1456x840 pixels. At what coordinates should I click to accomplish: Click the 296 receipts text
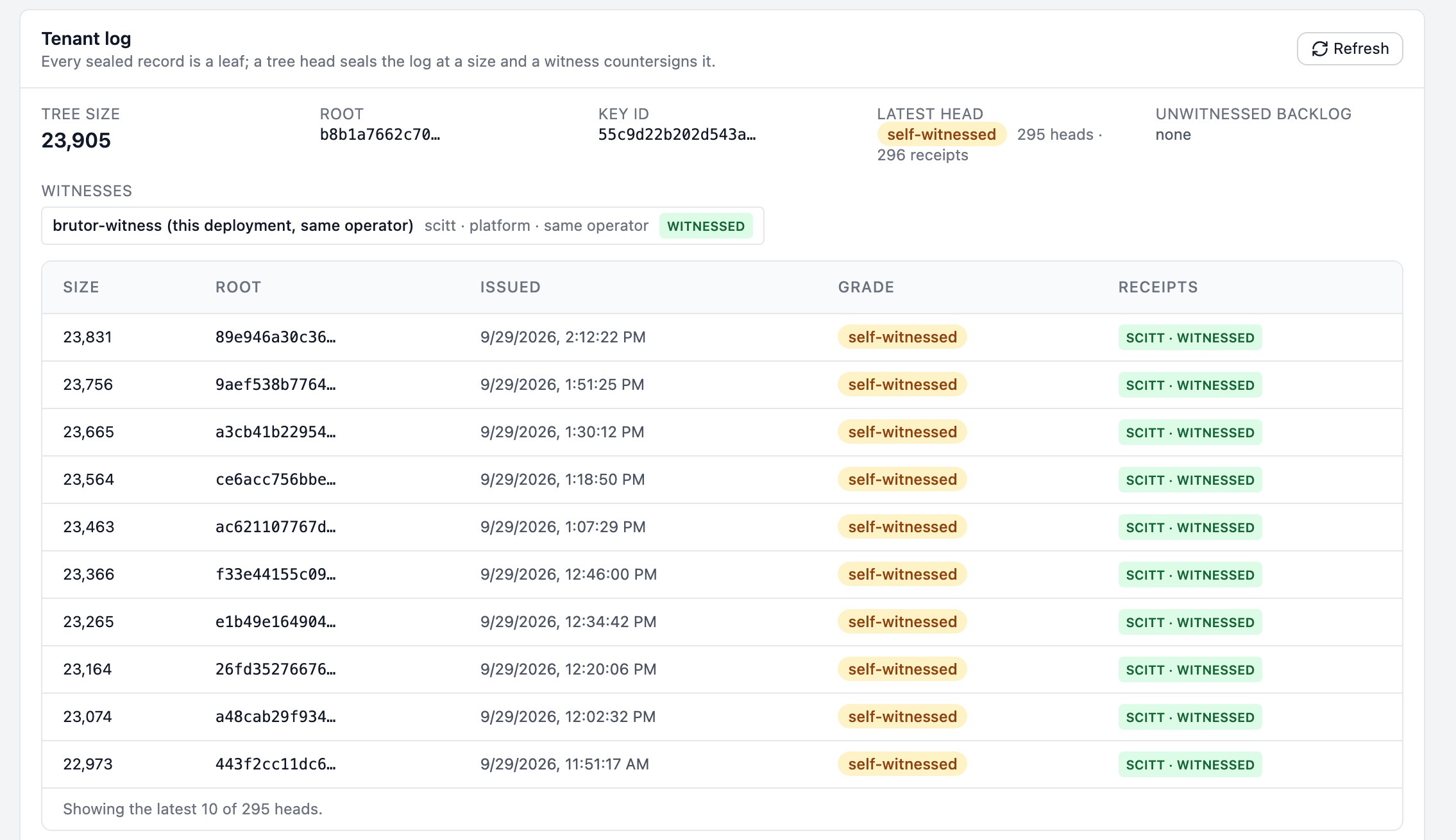(922, 155)
